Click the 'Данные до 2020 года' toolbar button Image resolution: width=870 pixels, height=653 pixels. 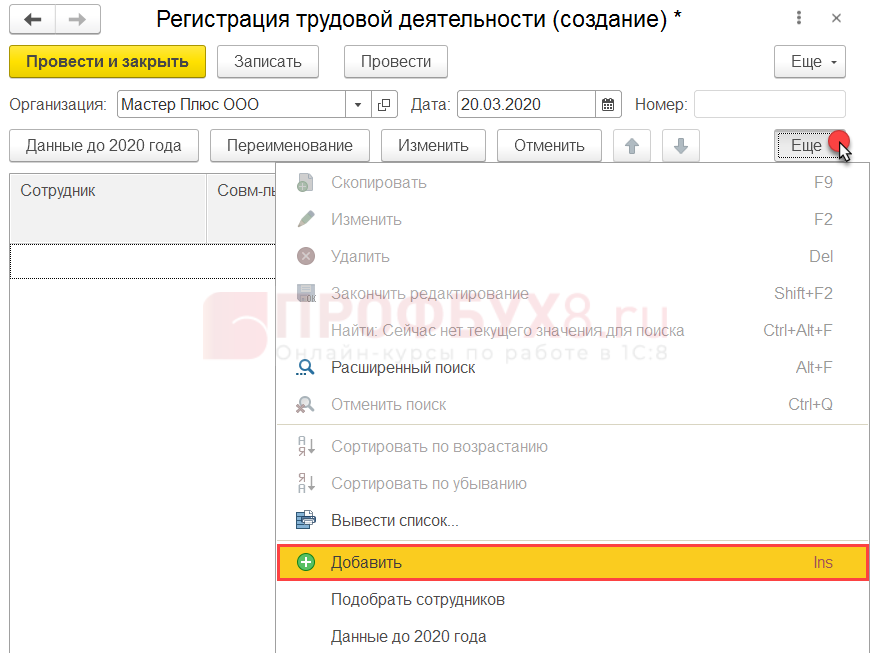(104, 145)
